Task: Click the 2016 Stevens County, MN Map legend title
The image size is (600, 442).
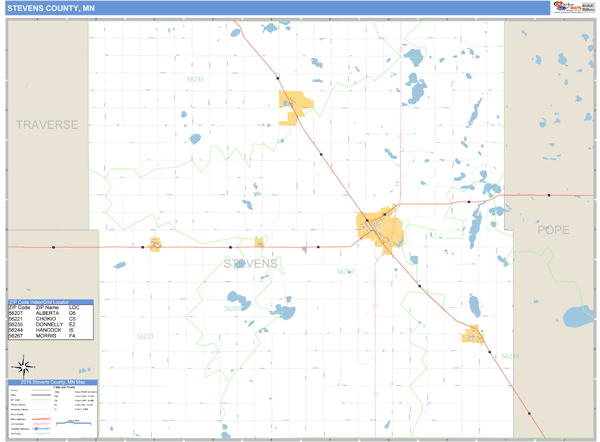Action: tap(48, 382)
